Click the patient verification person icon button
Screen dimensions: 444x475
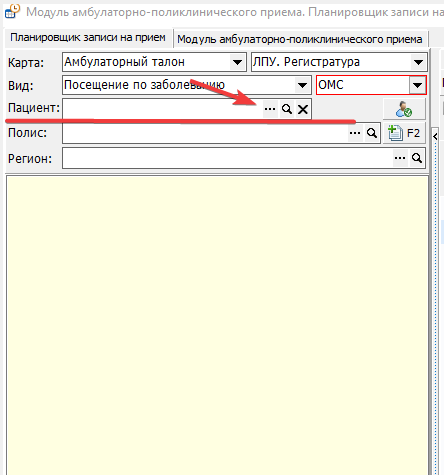[404, 109]
